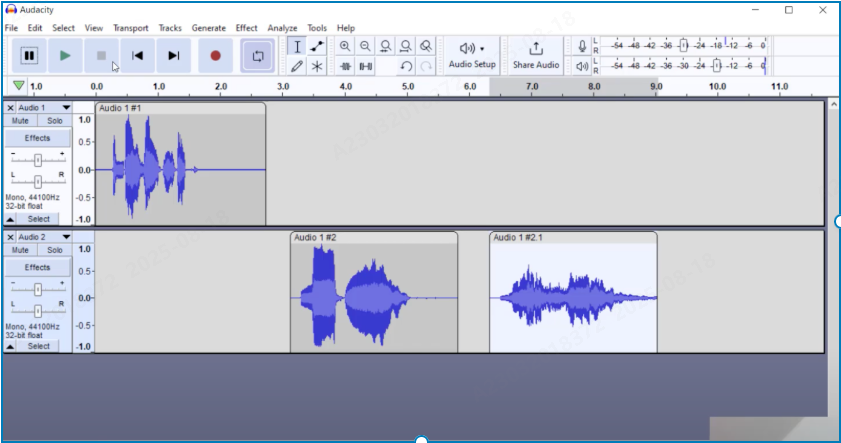Screen dimensions: 841x443
Task: Click the Zoom Out magnifier
Action: [x=365, y=46]
